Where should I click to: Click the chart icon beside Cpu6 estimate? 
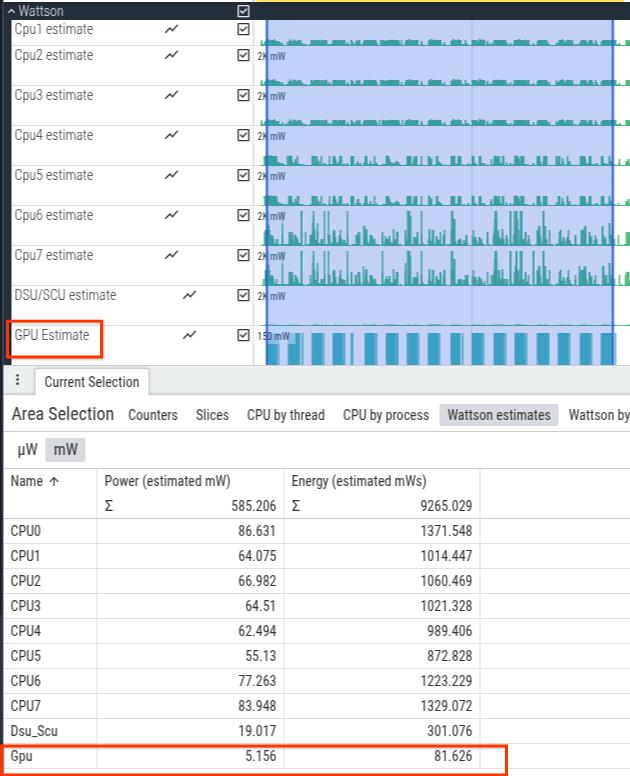(x=171, y=215)
